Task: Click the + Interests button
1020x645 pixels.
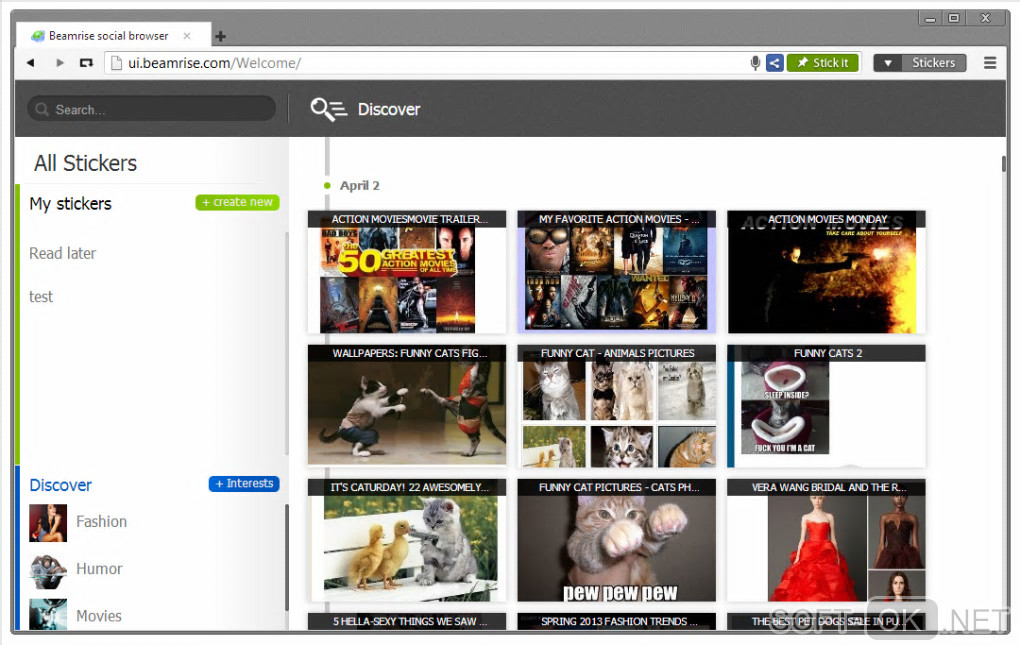Action: [244, 484]
